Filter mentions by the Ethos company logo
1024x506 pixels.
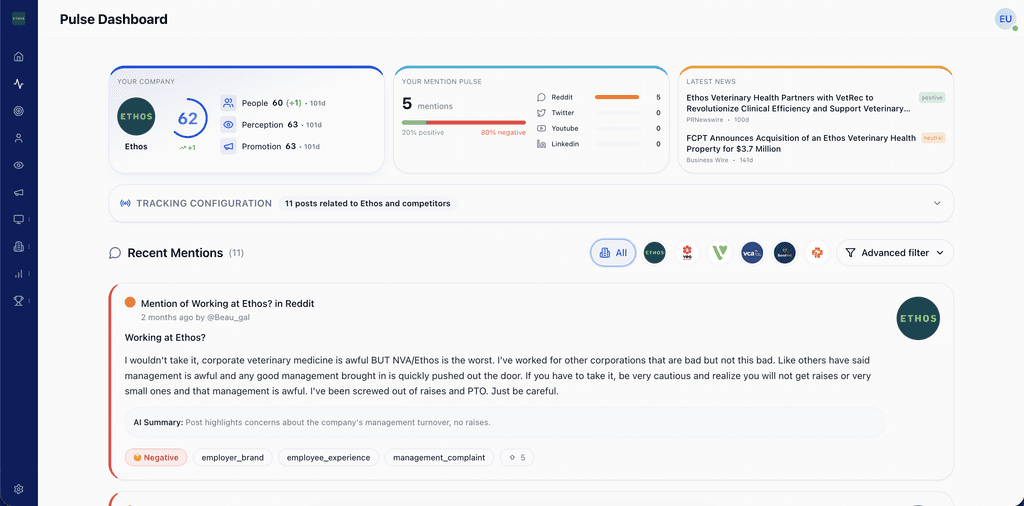[654, 253]
